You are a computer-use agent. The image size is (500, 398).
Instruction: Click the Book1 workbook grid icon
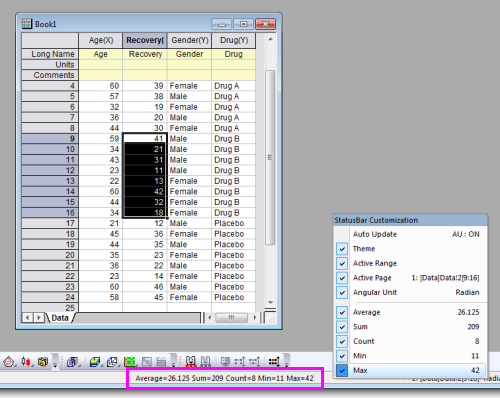[27, 24]
